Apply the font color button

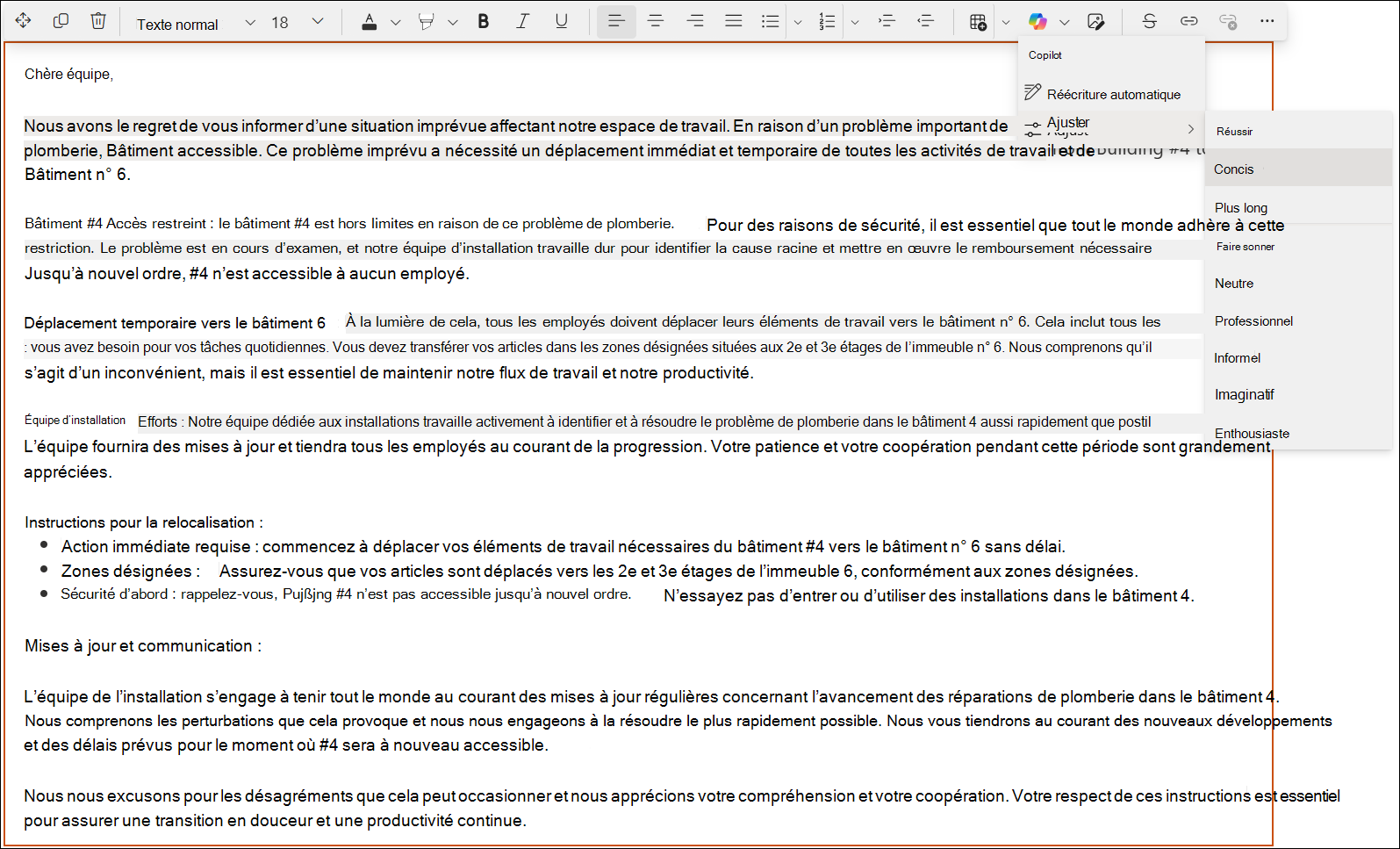pyautogui.click(x=370, y=22)
